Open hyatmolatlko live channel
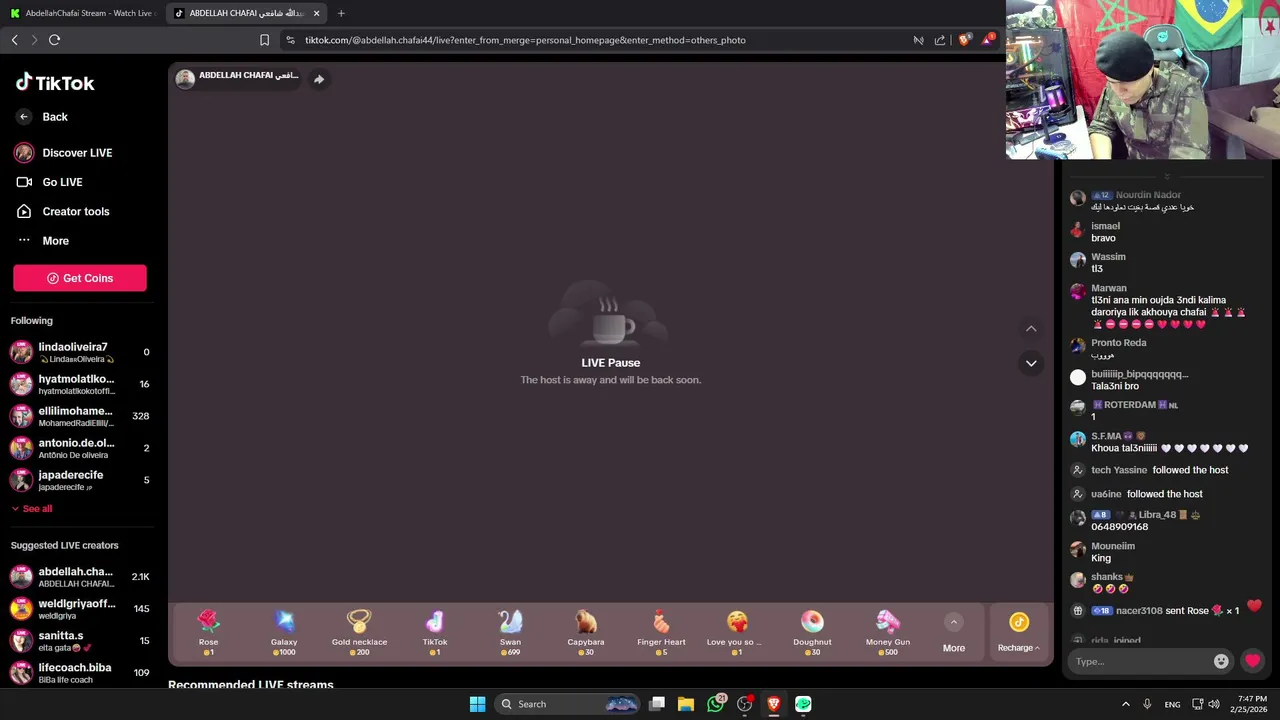The height and width of the screenshot is (720, 1280). click(x=80, y=384)
